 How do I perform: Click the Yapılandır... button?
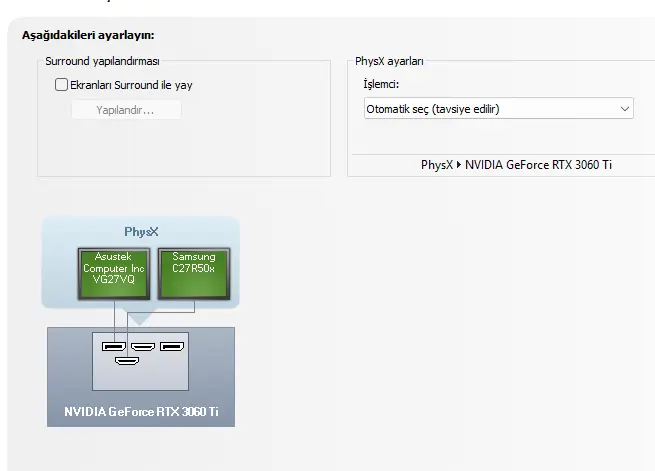pos(126,110)
